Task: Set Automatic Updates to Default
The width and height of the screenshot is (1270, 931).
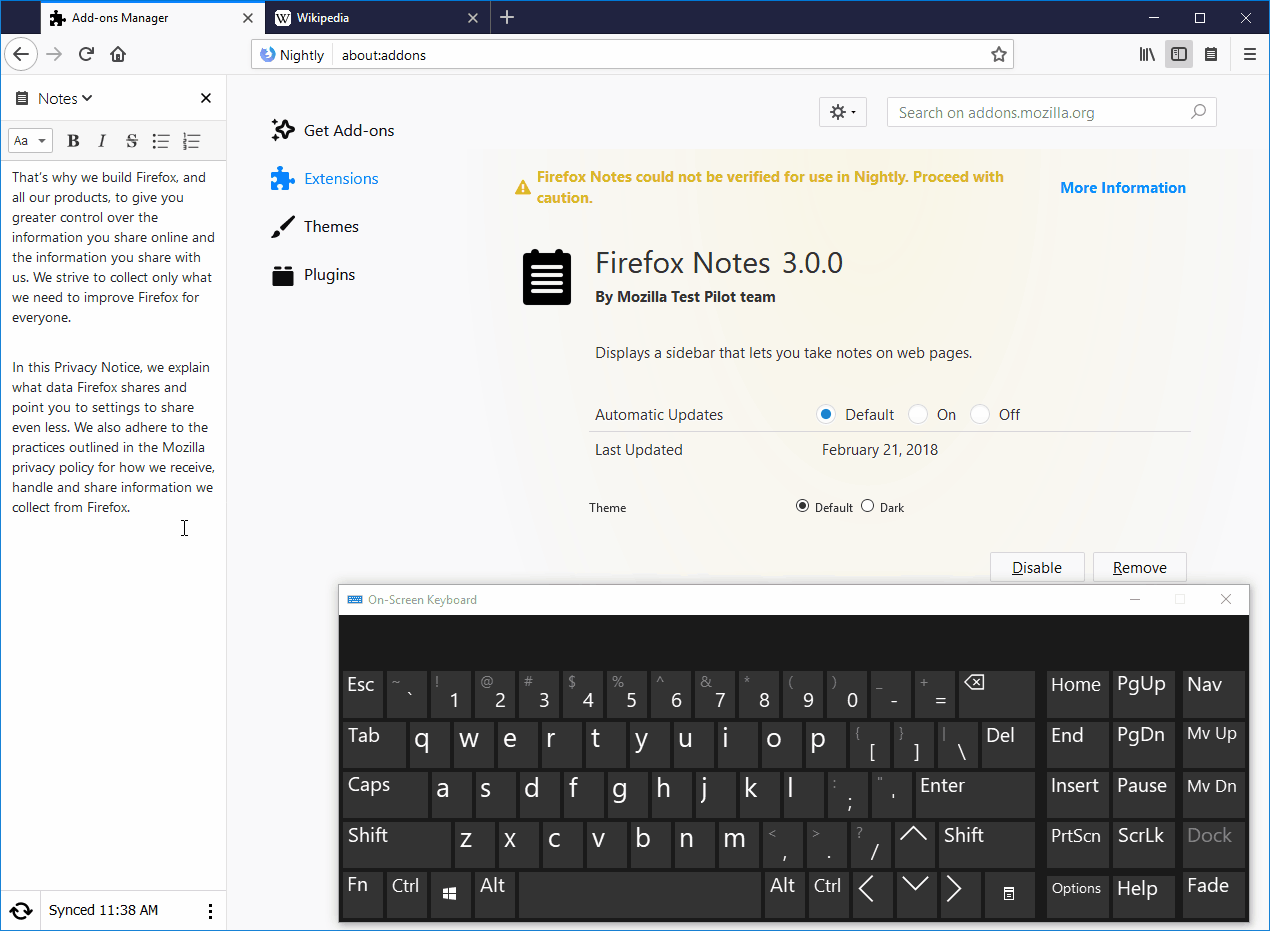Action: click(x=826, y=414)
